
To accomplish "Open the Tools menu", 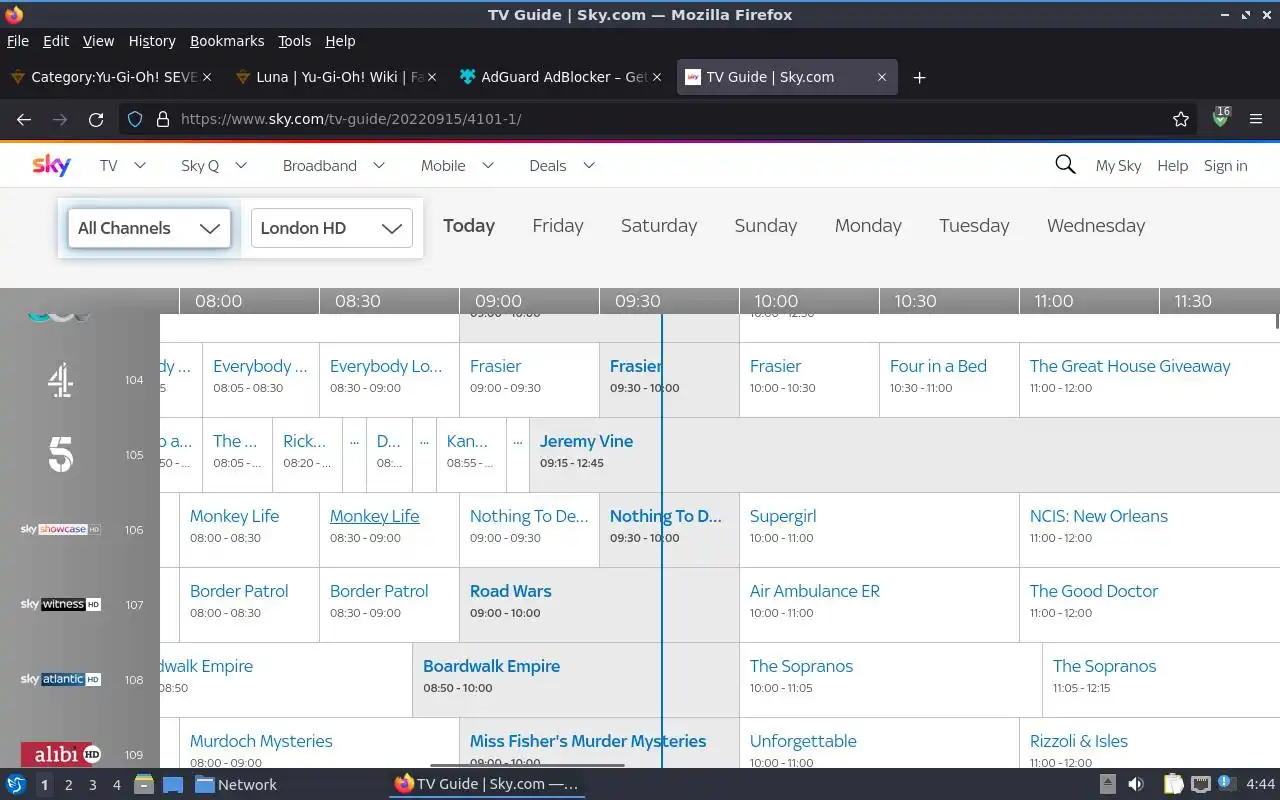I will [295, 41].
